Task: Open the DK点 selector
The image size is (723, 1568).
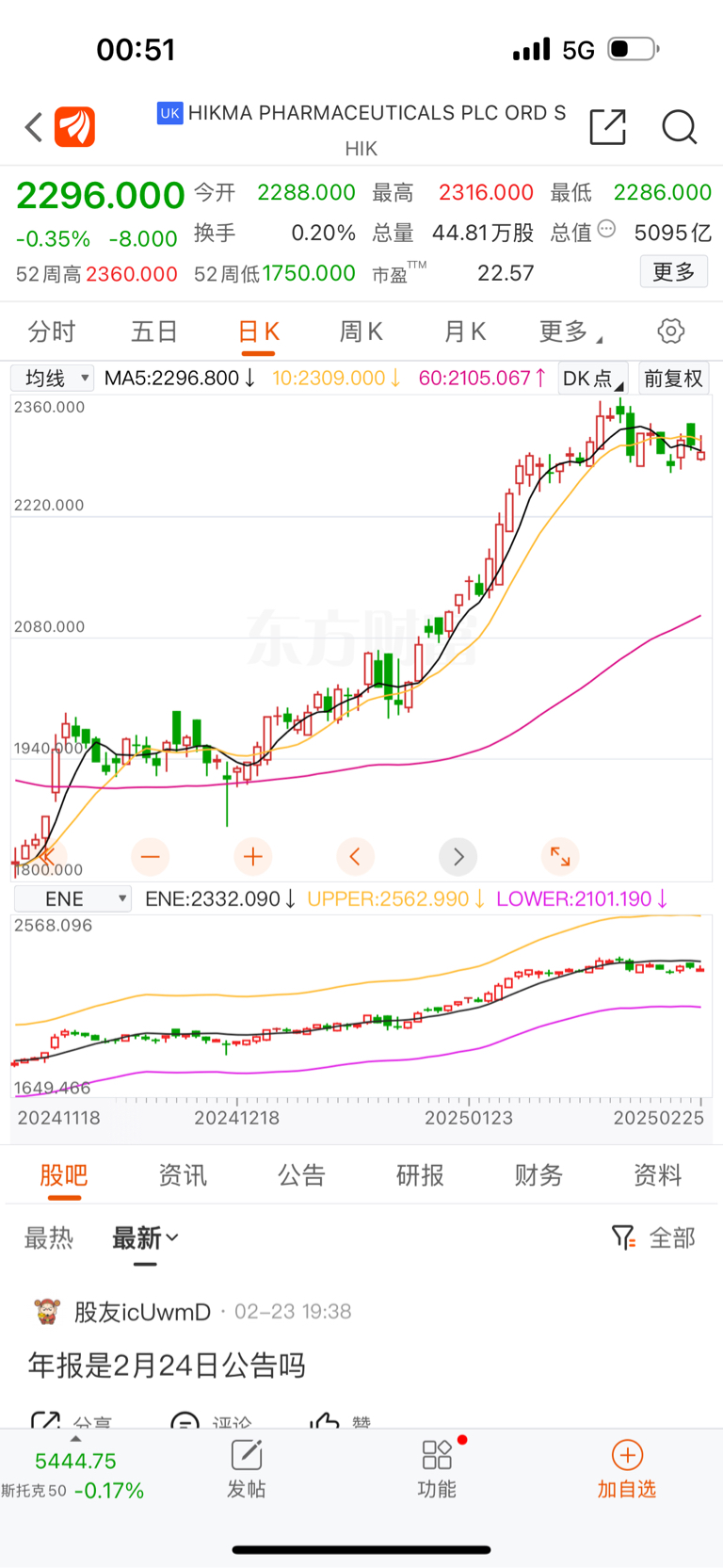Action: pyautogui.click(x=593, y=379)
